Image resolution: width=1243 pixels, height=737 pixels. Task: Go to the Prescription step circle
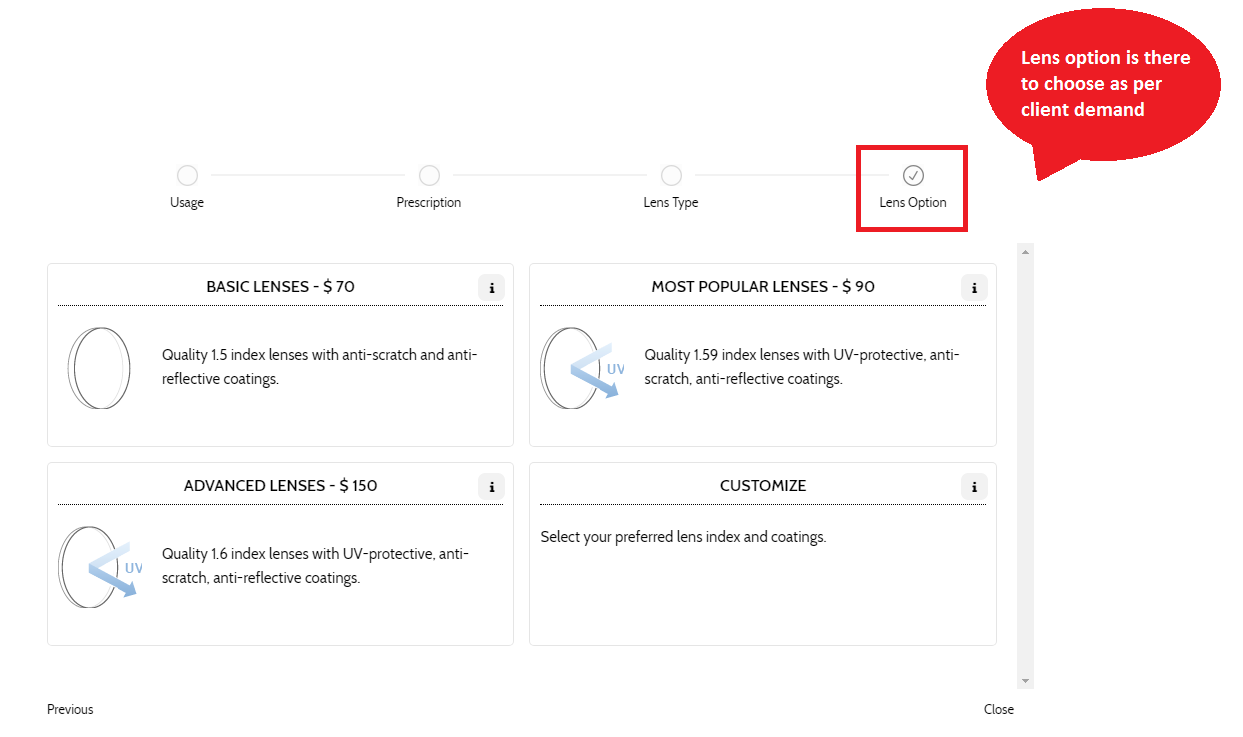pyautogui.click(x=429, y=176)
